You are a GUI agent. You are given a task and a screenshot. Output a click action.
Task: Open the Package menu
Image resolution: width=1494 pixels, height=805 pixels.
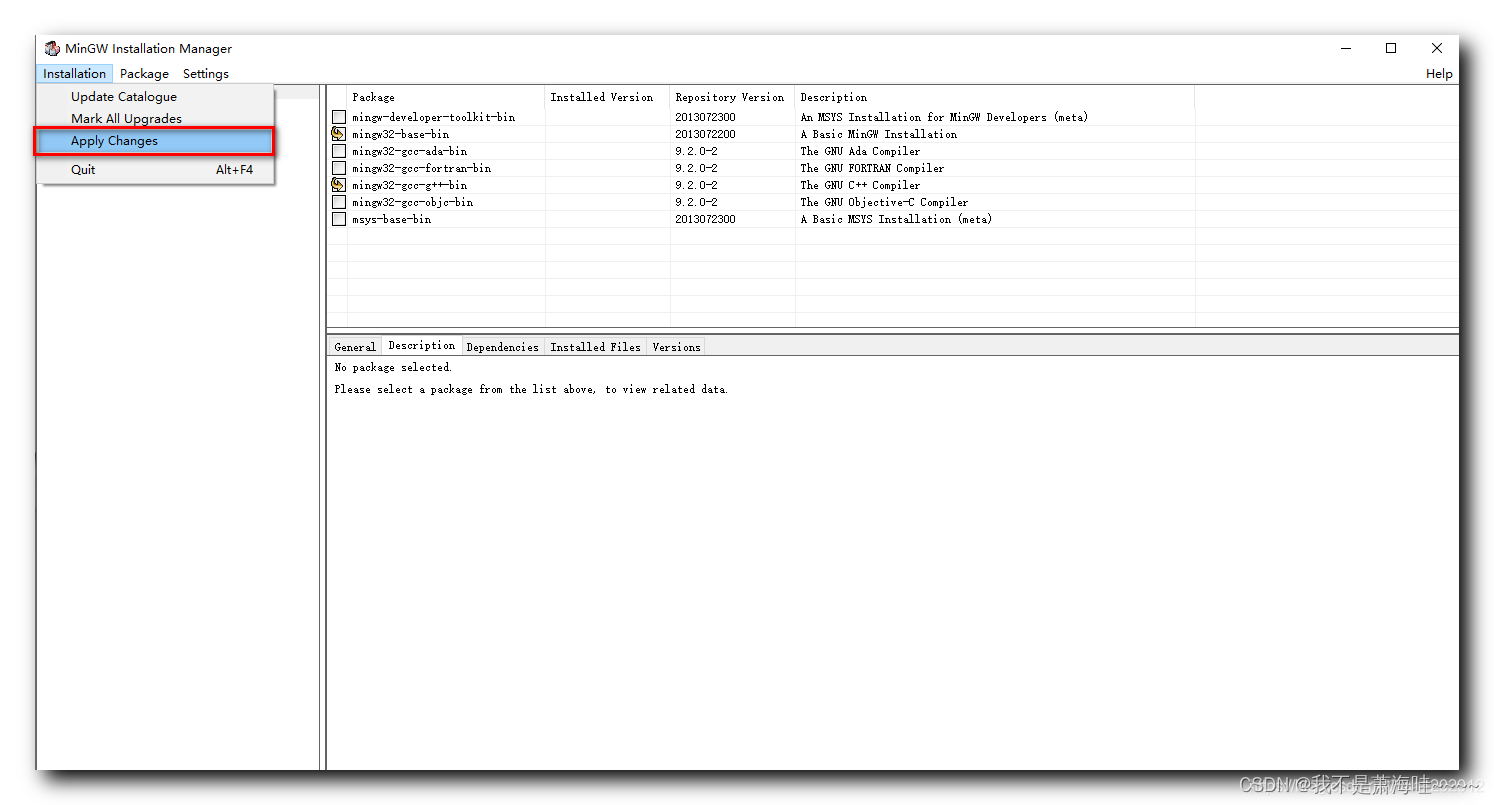point(144,73)
